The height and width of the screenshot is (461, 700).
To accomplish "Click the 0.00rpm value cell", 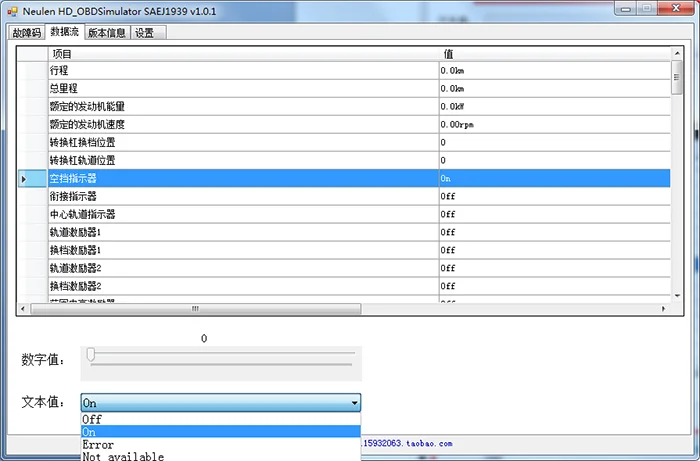I will tap(554, 125).
